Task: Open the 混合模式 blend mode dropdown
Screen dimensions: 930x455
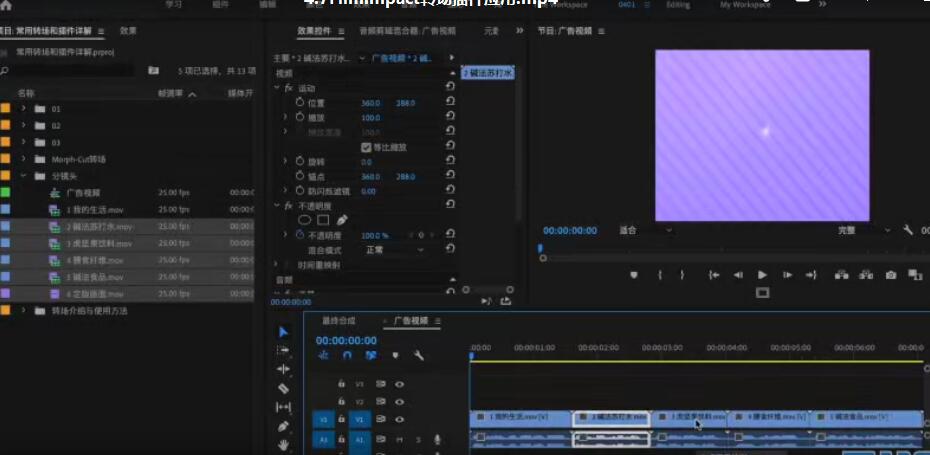Action: click(x=393, y=250)
